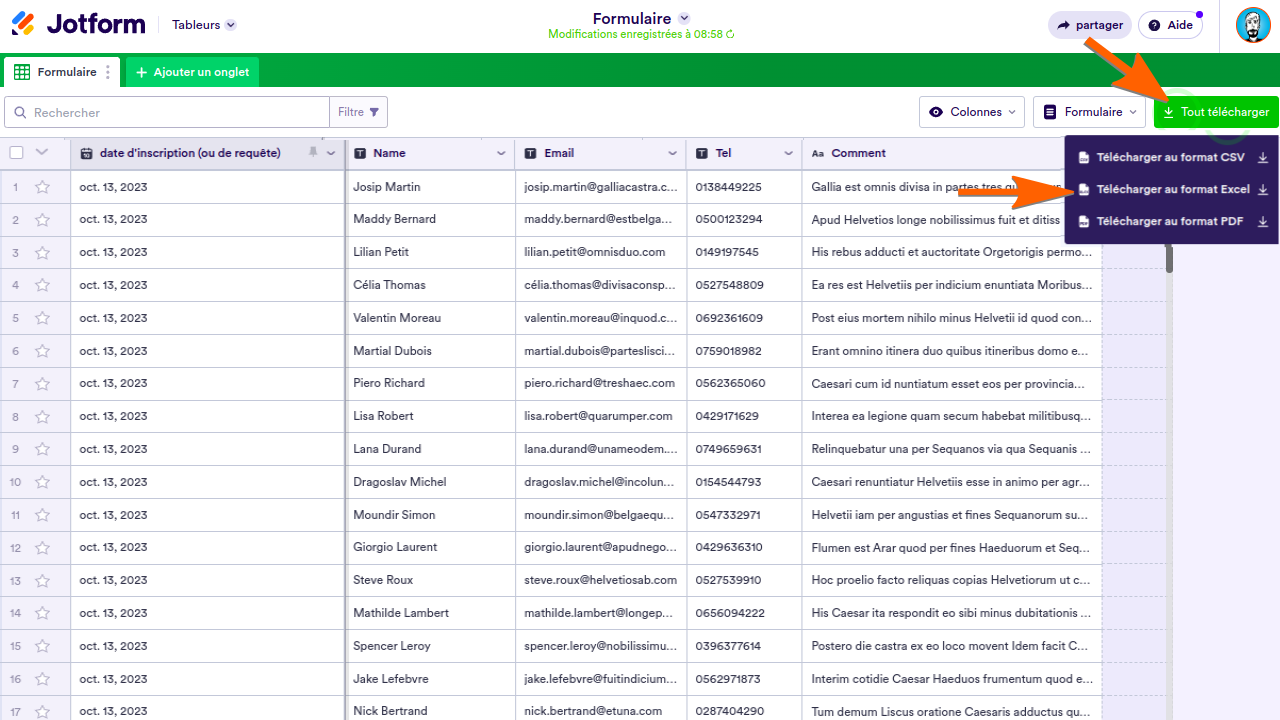This screenshot has width=1280, height=720.
Task: Click the partager button
Action: click(1090, 25)
